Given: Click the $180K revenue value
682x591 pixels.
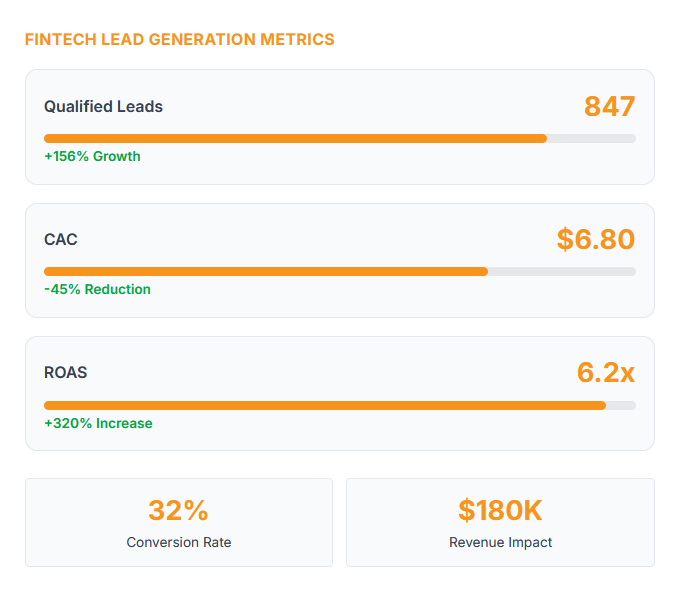Looking at the screenshot, I should click(500, 510).
